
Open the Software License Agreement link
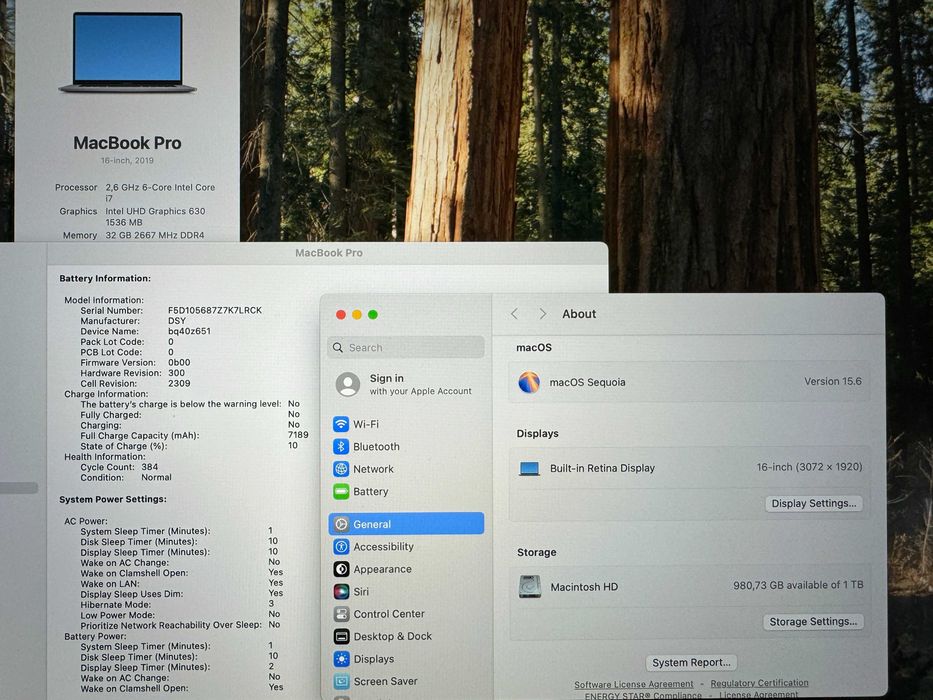pos(634,685)
